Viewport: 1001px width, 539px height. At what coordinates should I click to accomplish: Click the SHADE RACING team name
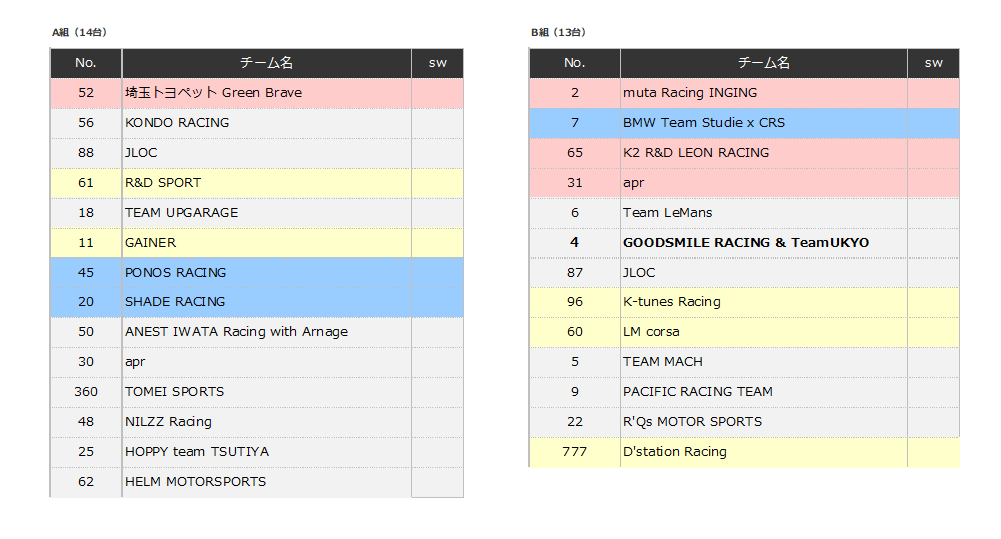click(175, 302)
